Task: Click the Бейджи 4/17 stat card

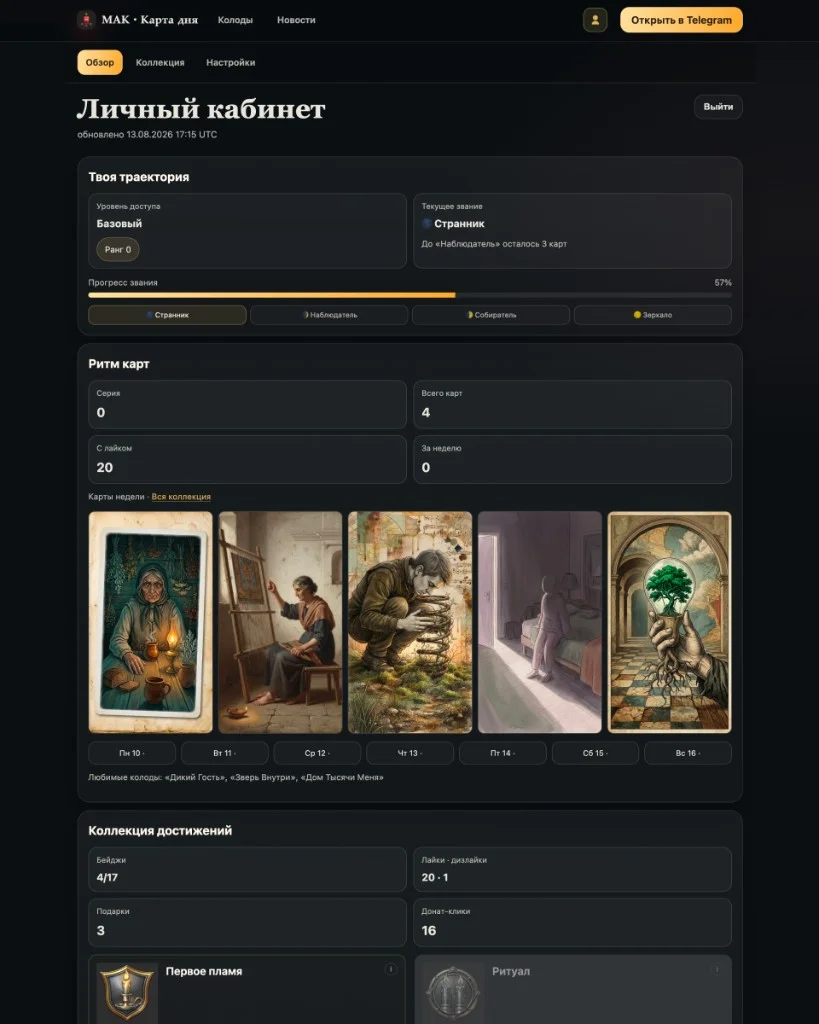Action: point(248,869)
